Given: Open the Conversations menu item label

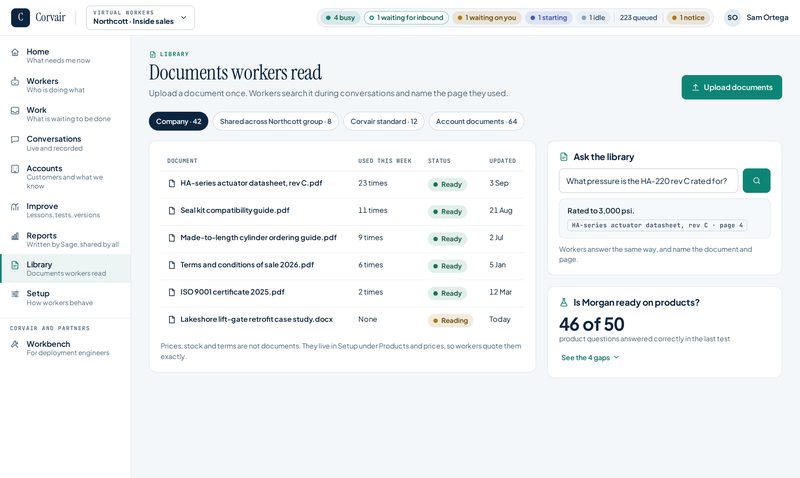Looking at the screenshot, I should (54, 139).
